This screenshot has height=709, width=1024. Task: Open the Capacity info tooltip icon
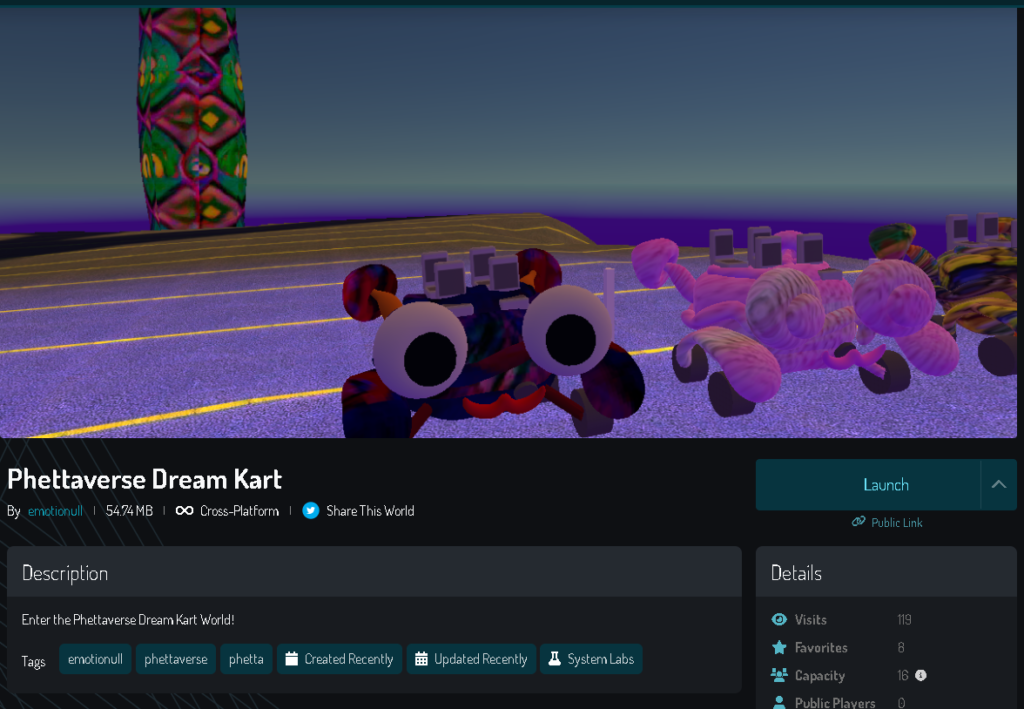pyautogui.click(x=921, y=675)
